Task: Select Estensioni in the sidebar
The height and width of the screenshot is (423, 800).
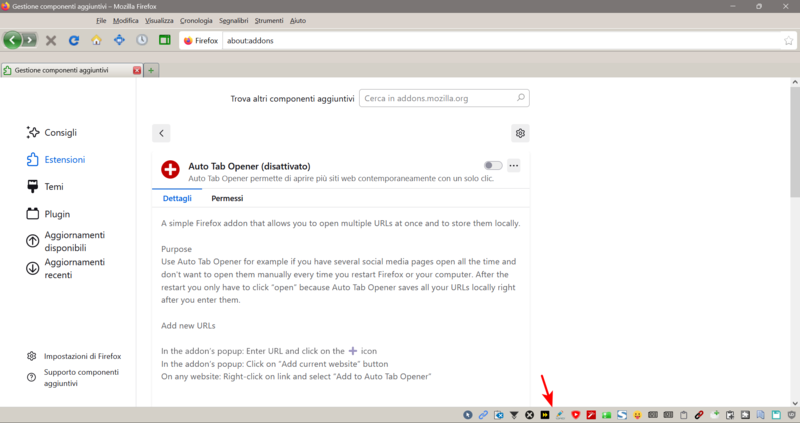Action: point(56,159)
